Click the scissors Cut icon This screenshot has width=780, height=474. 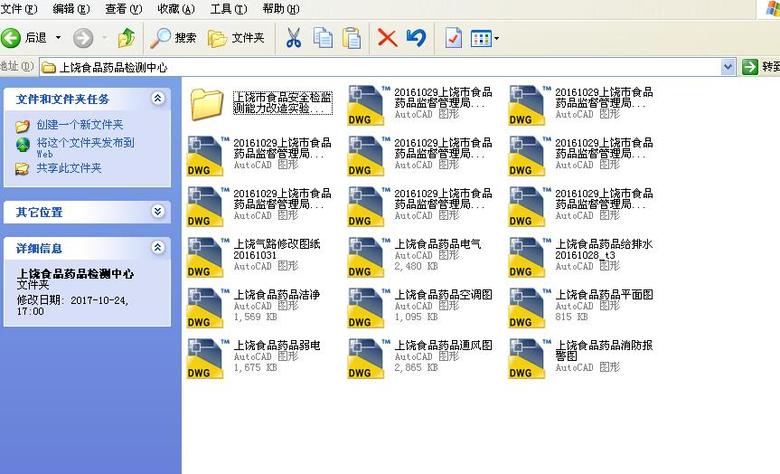293,38
